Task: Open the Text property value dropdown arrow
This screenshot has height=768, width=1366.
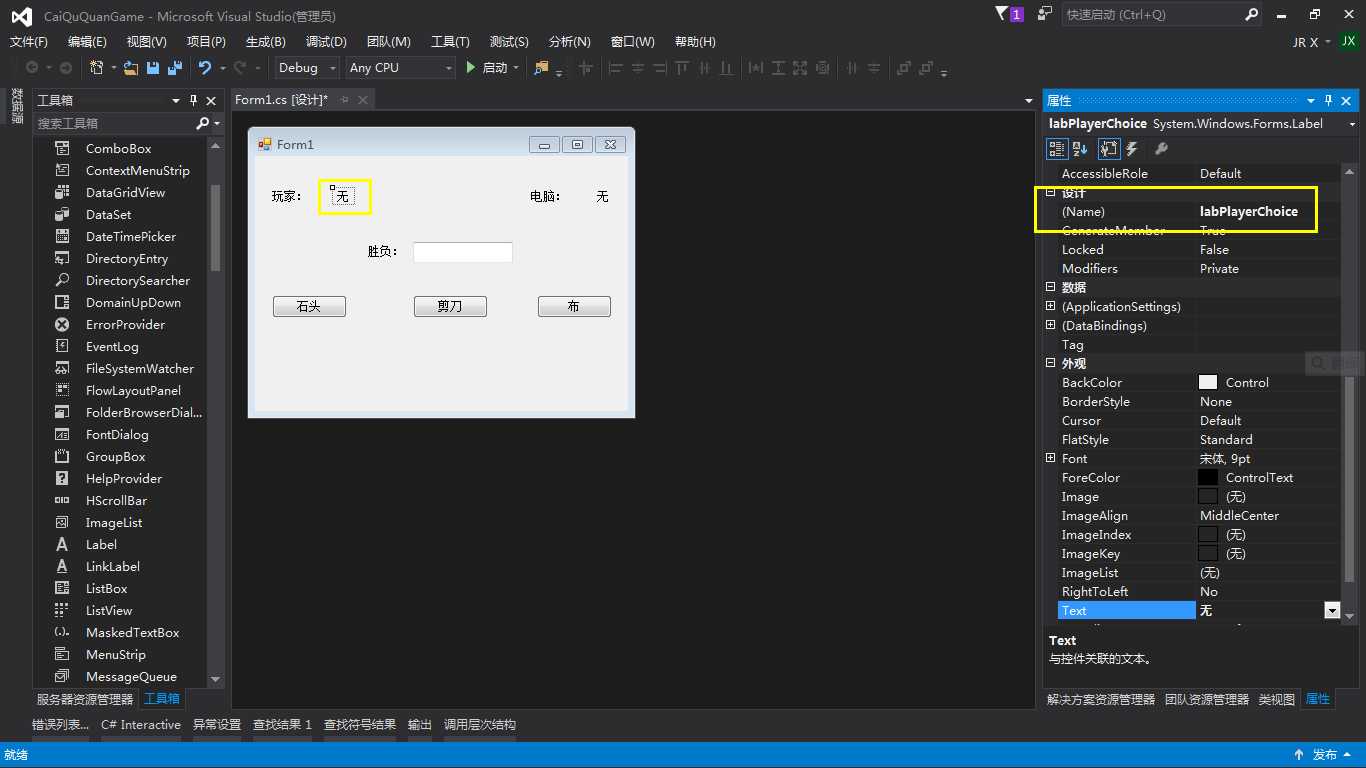Action: (1331, 610)
